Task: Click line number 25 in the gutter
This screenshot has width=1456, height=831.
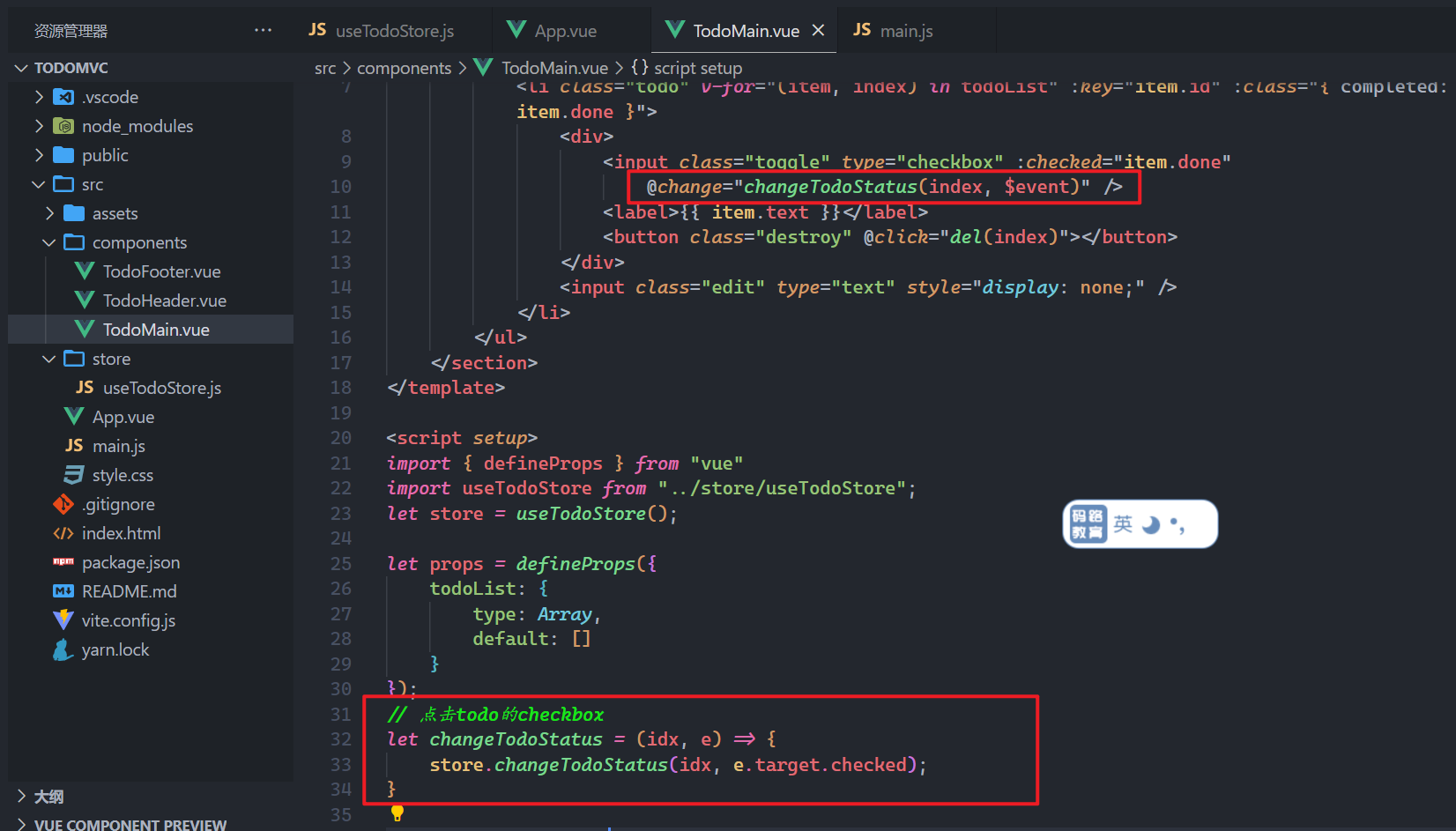Action: [341, 563]
